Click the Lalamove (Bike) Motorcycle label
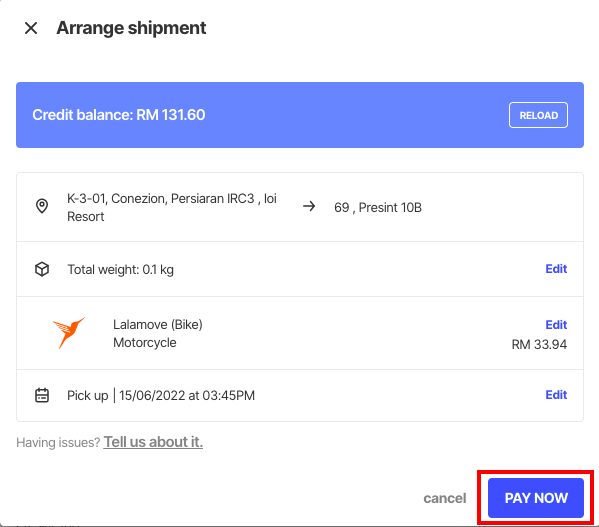Screen dimensions: 599x527 point(158,333)
